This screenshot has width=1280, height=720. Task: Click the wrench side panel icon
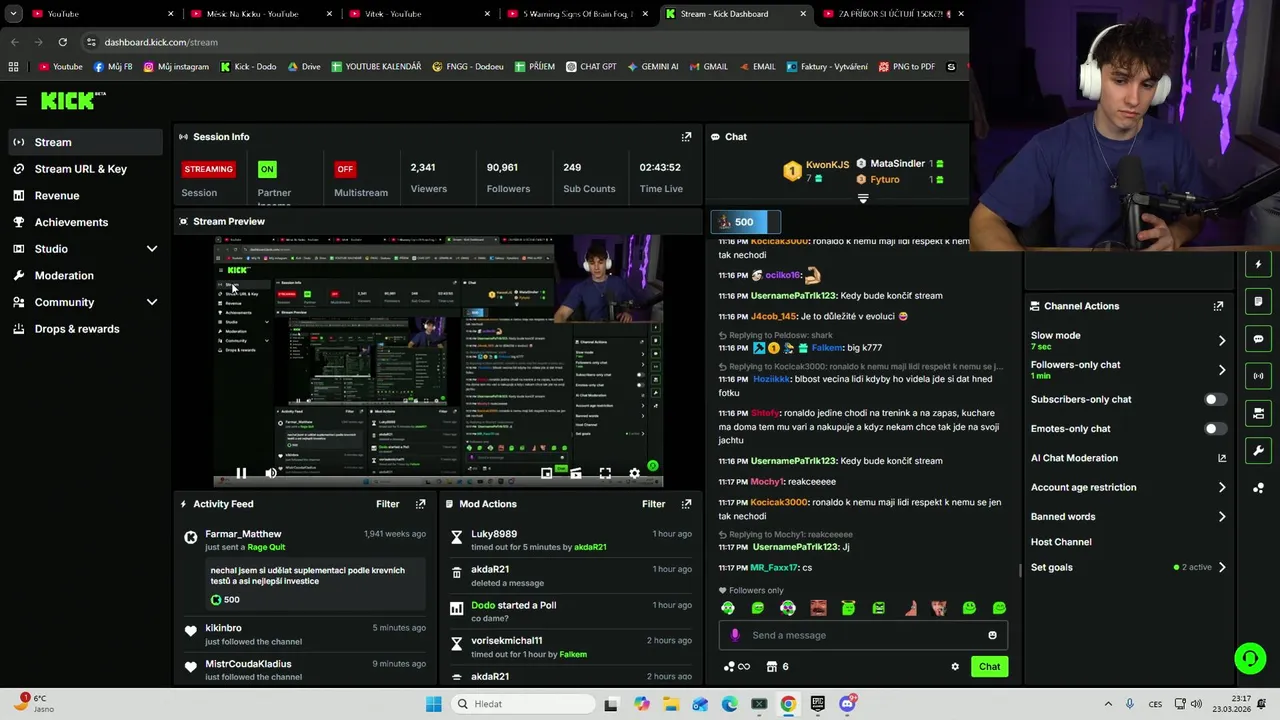[1258, 450]
